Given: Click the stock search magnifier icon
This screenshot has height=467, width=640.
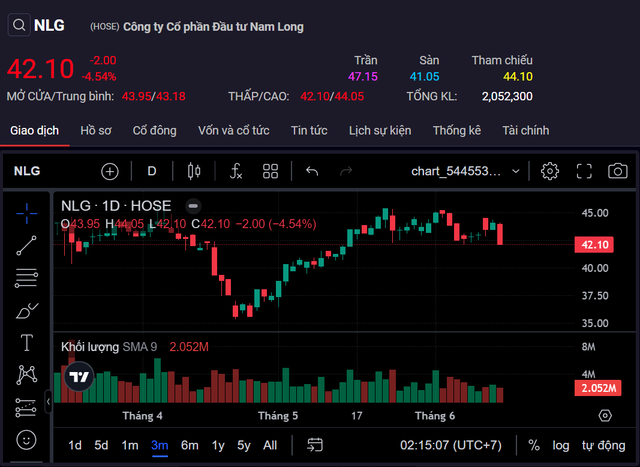Looking at the screenshot, I should [x=19, y=25].
